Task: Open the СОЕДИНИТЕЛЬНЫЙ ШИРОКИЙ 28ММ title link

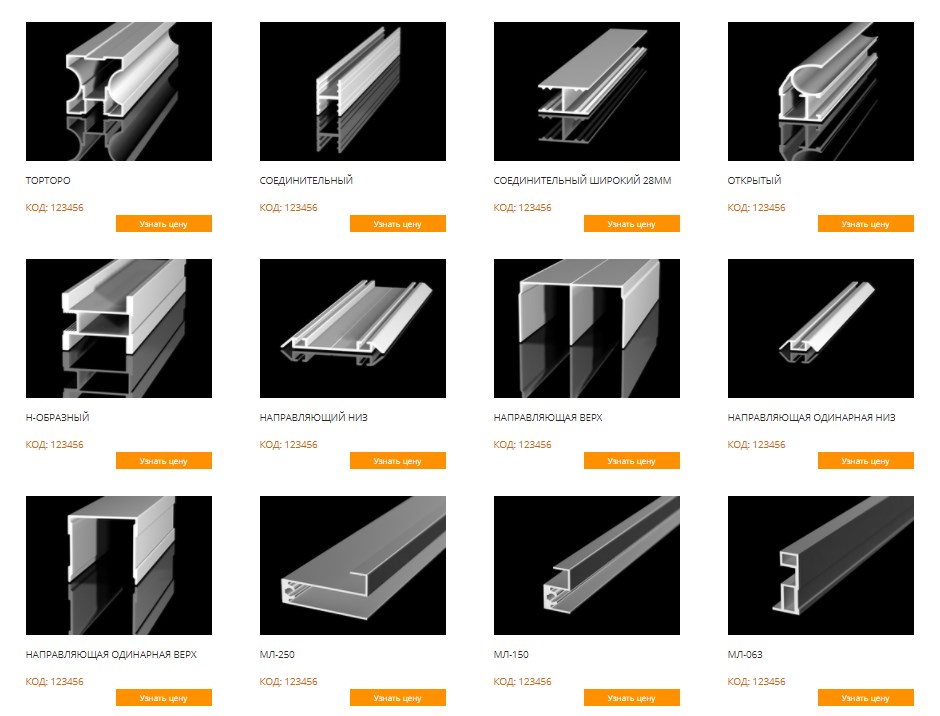Action: tap(582, 180)
